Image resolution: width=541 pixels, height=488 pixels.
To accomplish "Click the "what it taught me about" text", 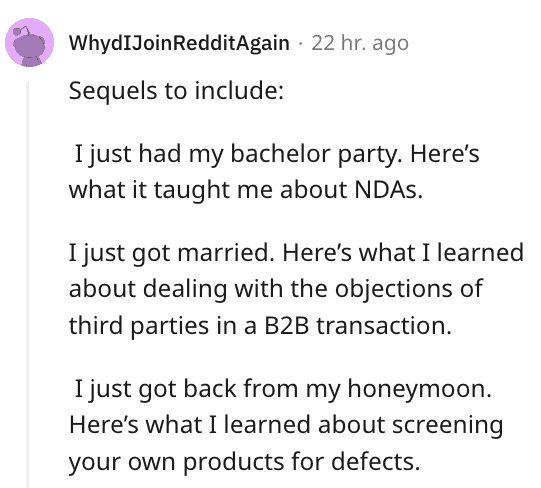I will click(x=208, y=190).
